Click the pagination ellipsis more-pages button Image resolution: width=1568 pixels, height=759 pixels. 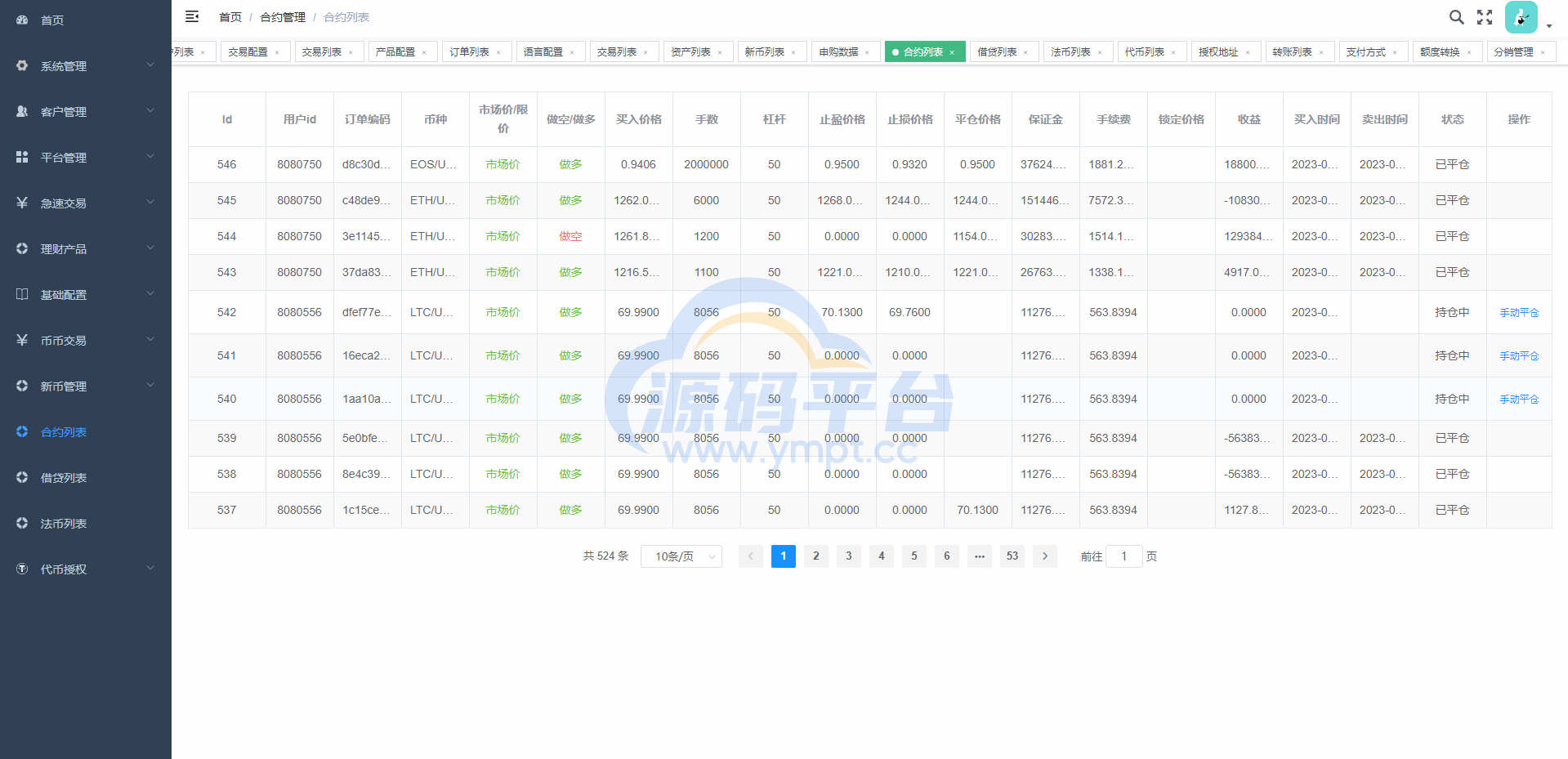coord(979,556)
